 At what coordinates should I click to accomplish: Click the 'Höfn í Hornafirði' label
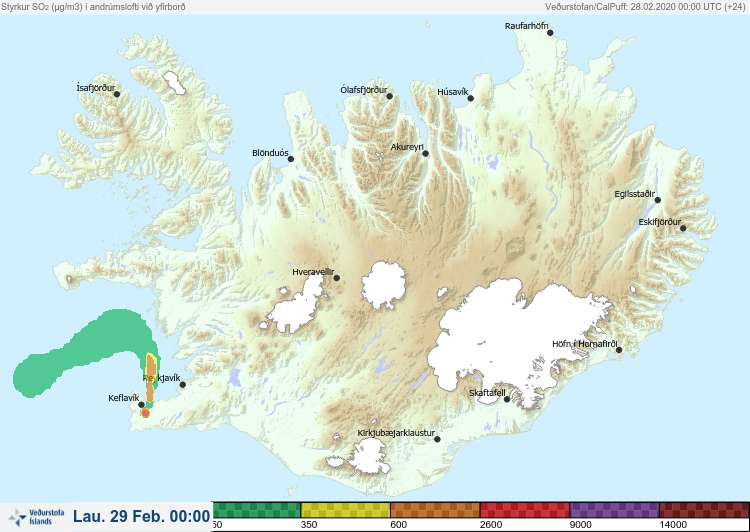(585, 344)
